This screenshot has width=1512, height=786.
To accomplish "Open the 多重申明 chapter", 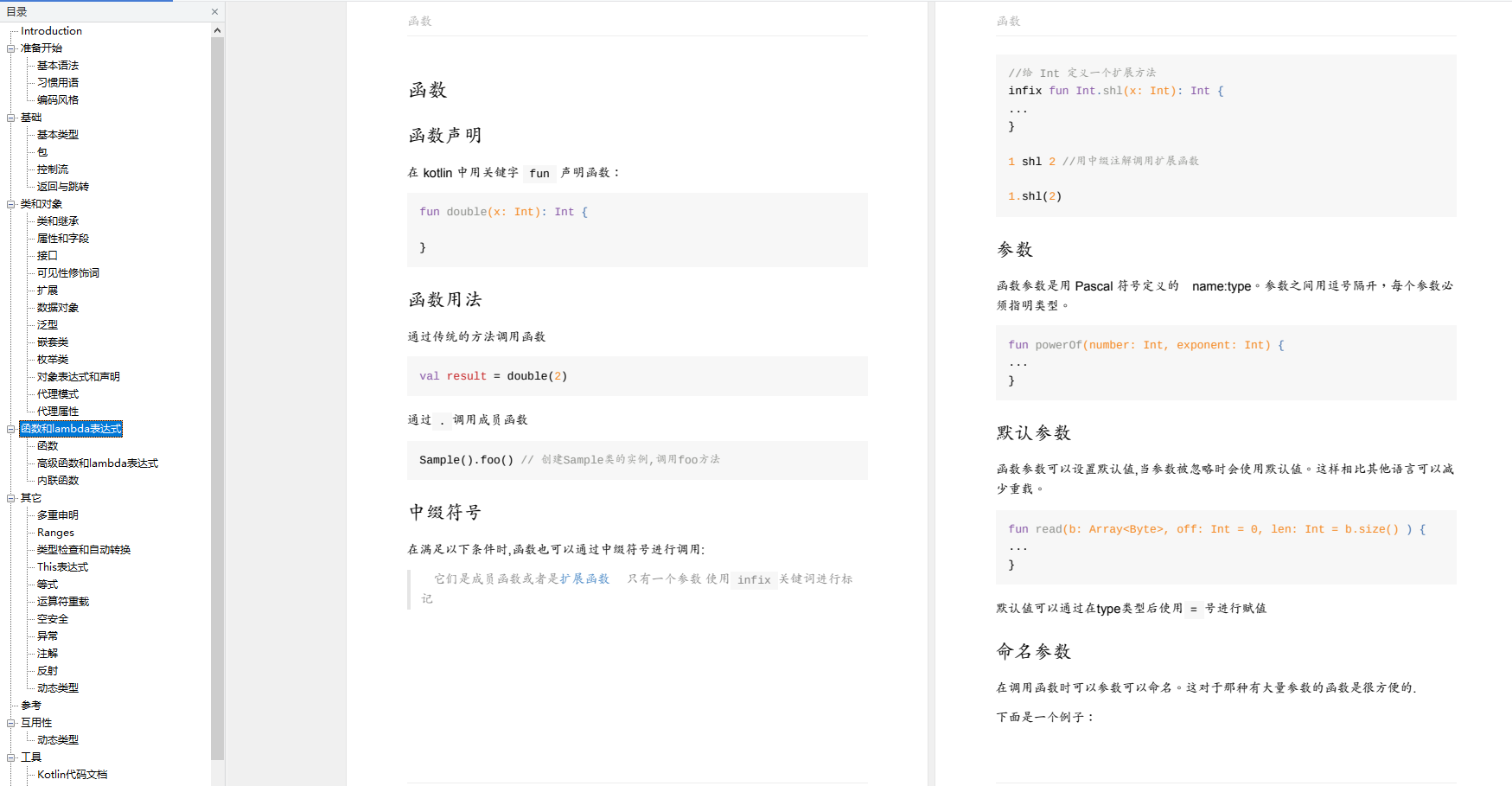I will coord(58,515).
